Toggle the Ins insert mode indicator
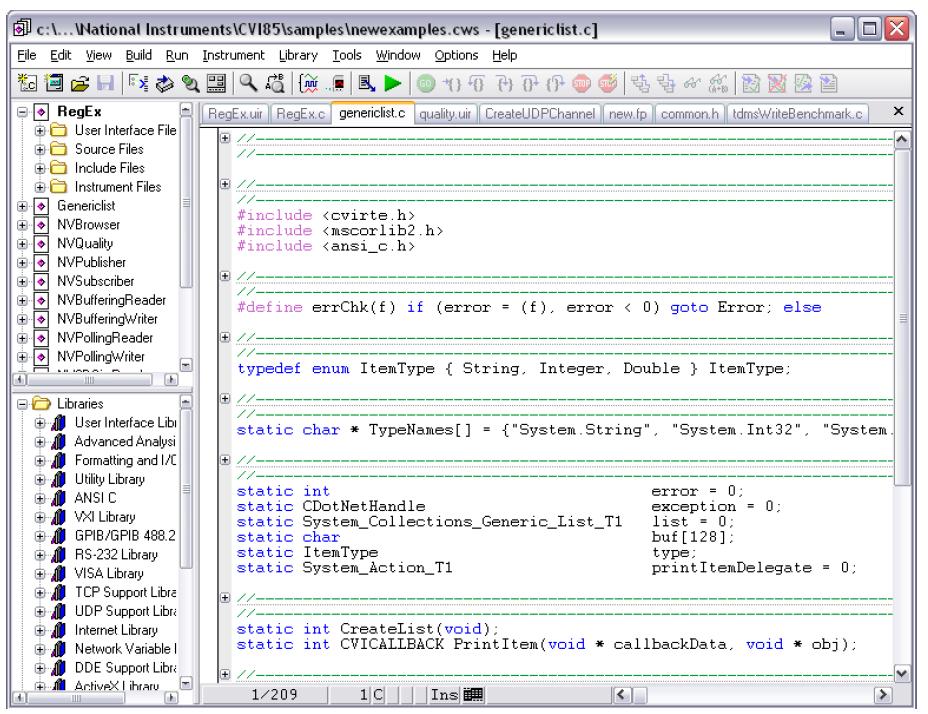 (444, 694)
